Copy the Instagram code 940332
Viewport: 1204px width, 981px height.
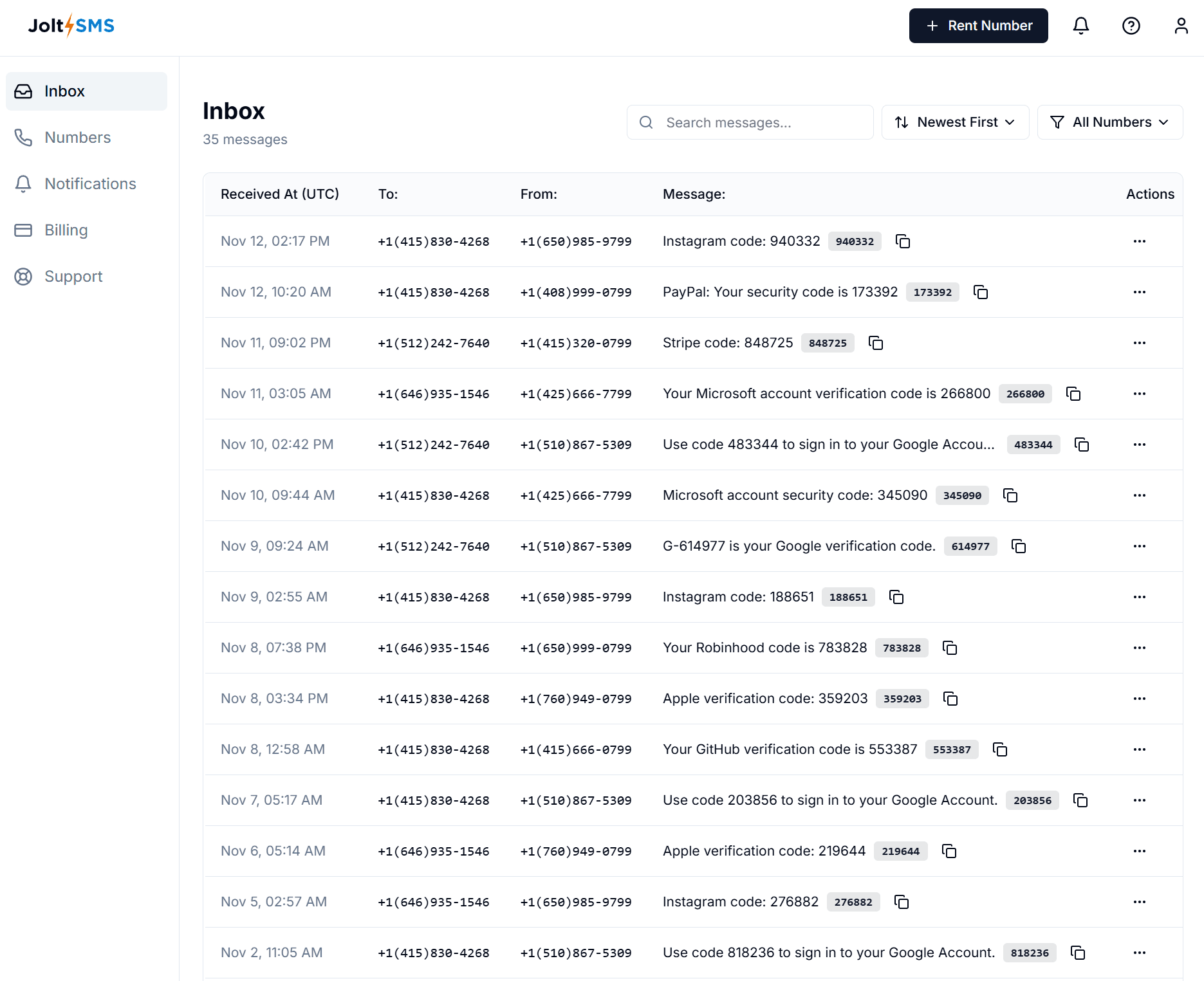click(x=903, y=241)
